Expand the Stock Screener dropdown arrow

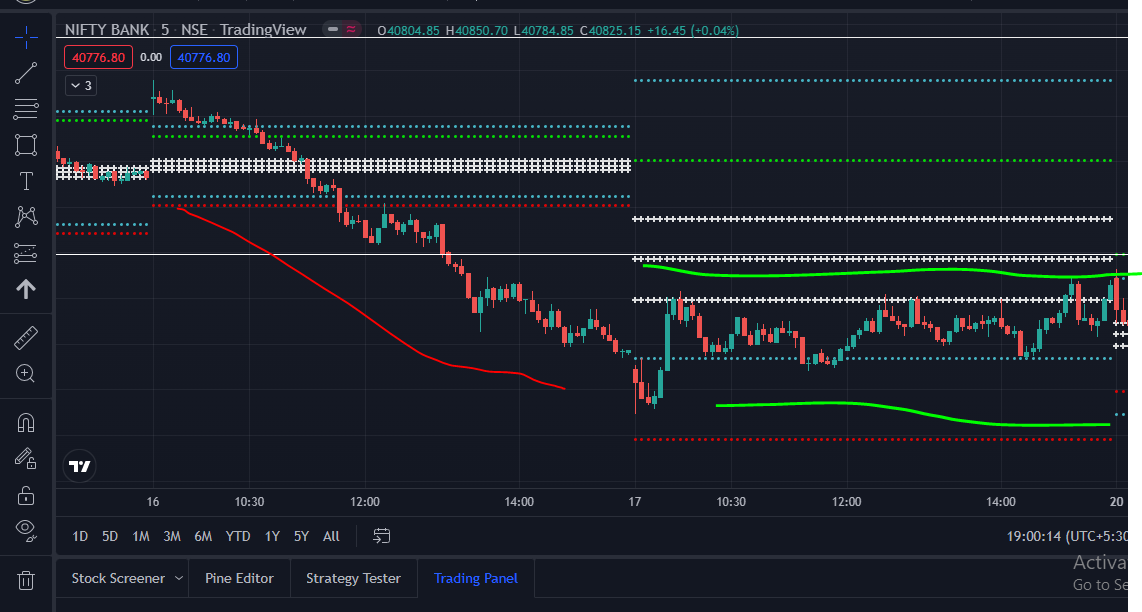pyautogui.click(x=178, y=578)
